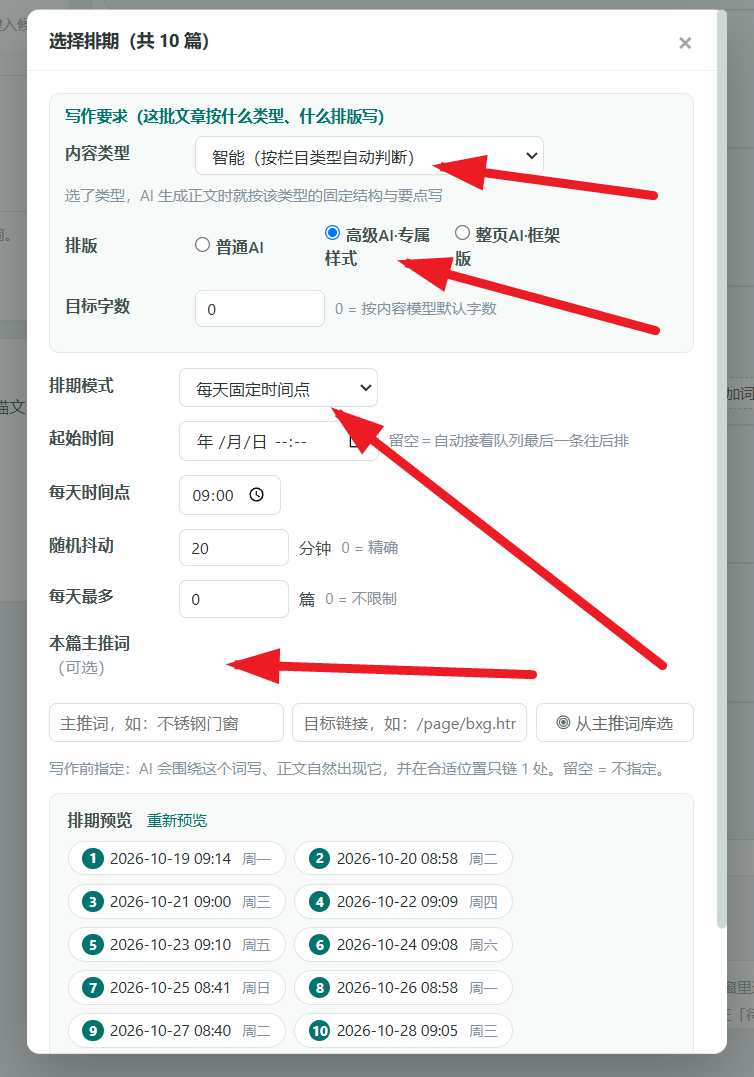Viewport: 754px width, 1077px height.
Task: Select schedule entry 2026-10-27 08:40
Action: pos(176,1030)
